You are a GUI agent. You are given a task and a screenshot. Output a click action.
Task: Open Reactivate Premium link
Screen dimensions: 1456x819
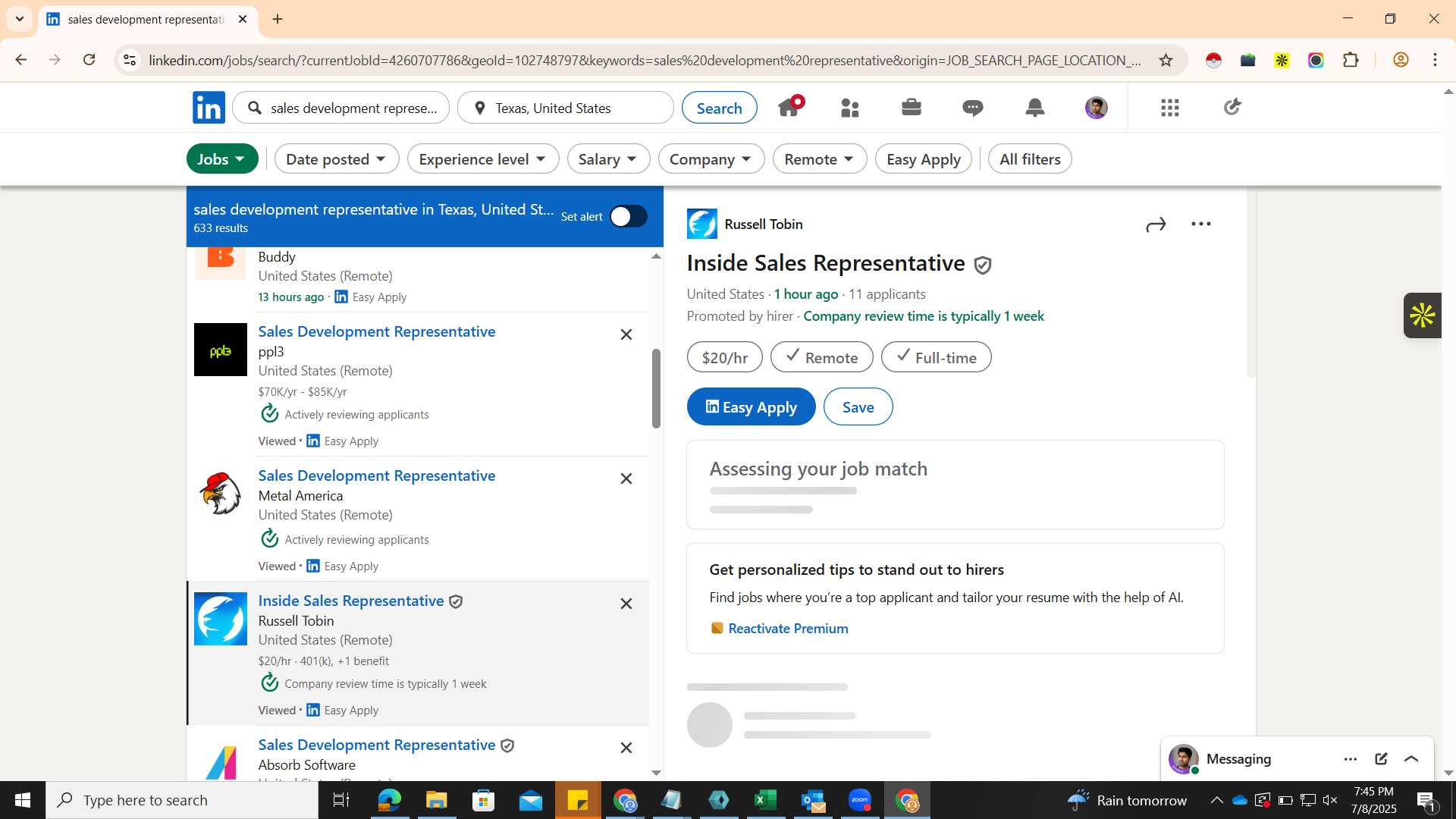[788, 629]
